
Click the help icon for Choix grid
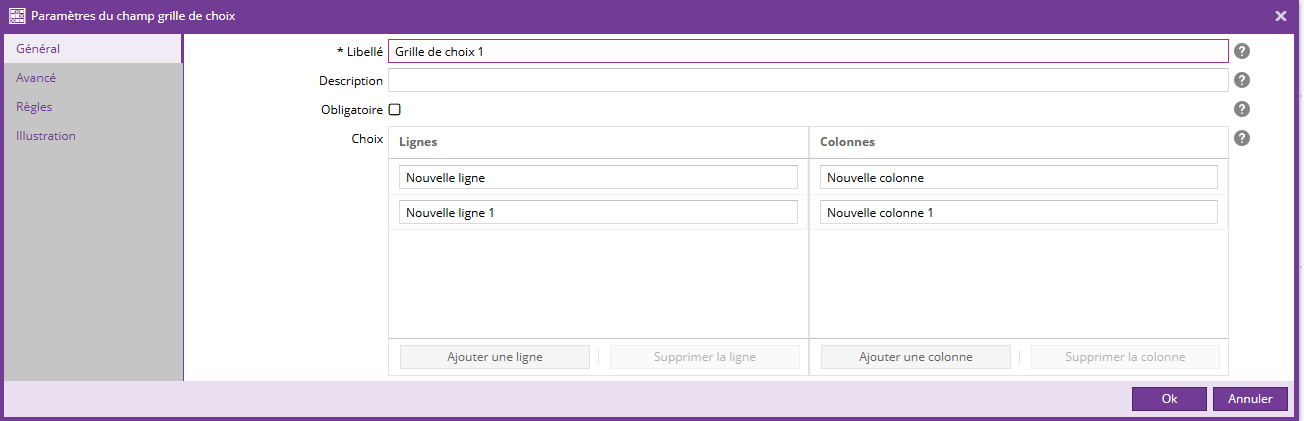click(1242, 139)
